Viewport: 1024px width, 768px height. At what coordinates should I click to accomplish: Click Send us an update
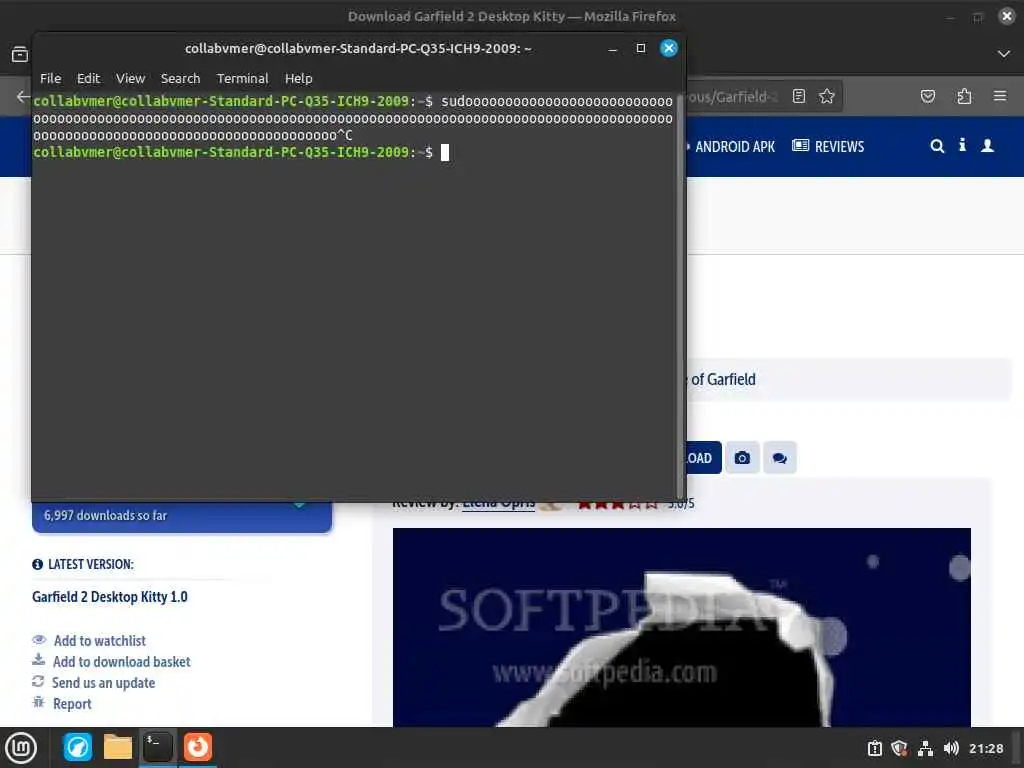tap(103, 682)
